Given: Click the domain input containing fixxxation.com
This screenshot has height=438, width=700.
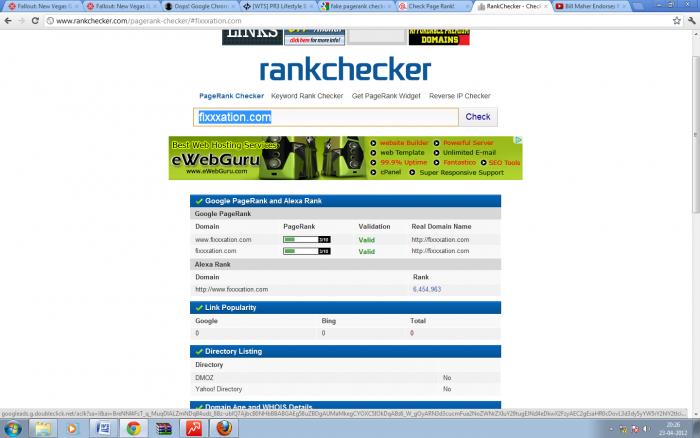Looking at the screenshot, I should 326,117.
